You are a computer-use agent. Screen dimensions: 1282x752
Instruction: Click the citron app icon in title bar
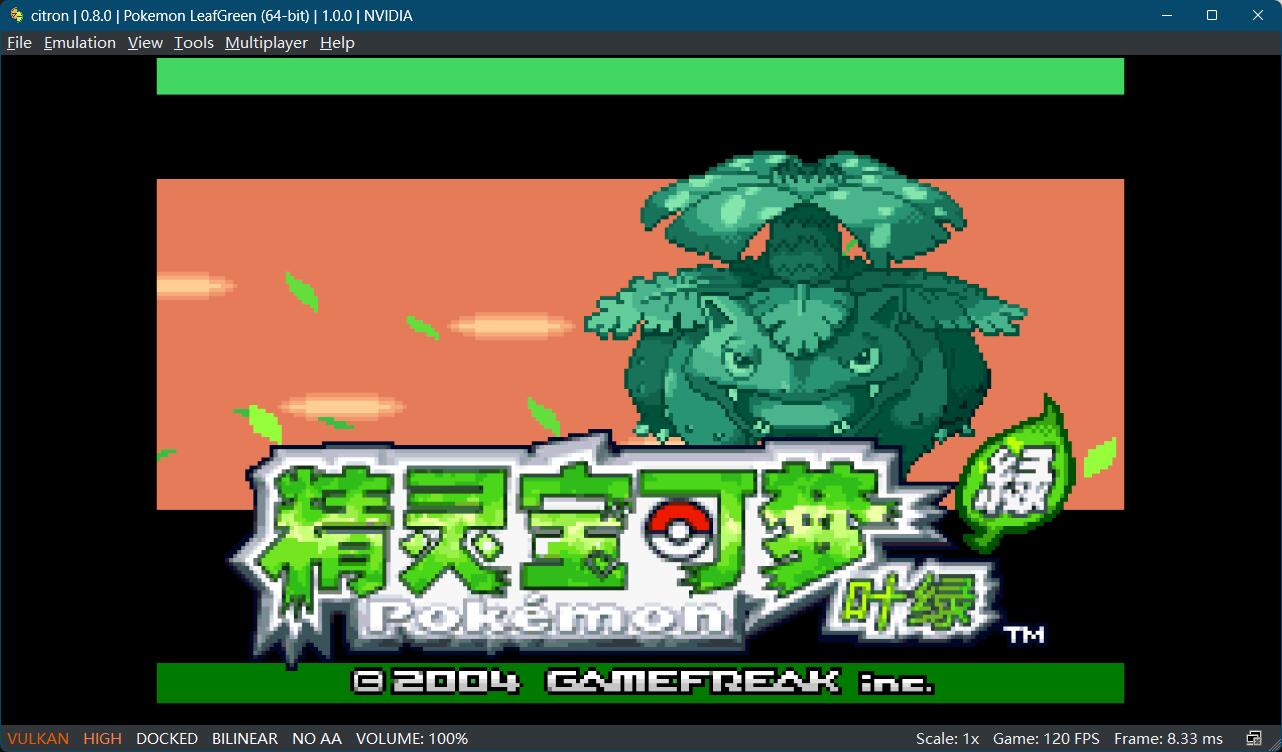[x=16, y=15]
